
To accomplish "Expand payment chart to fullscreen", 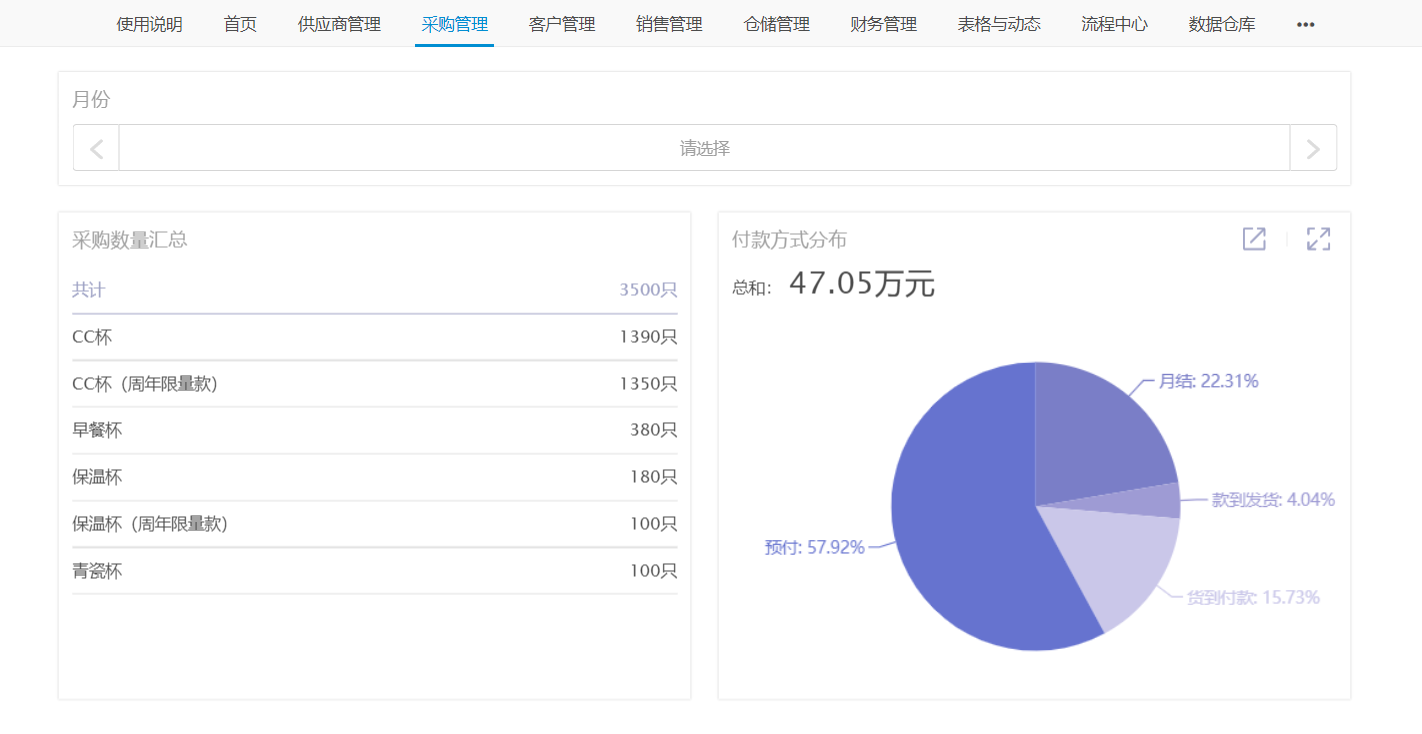I will [1318, 239].
